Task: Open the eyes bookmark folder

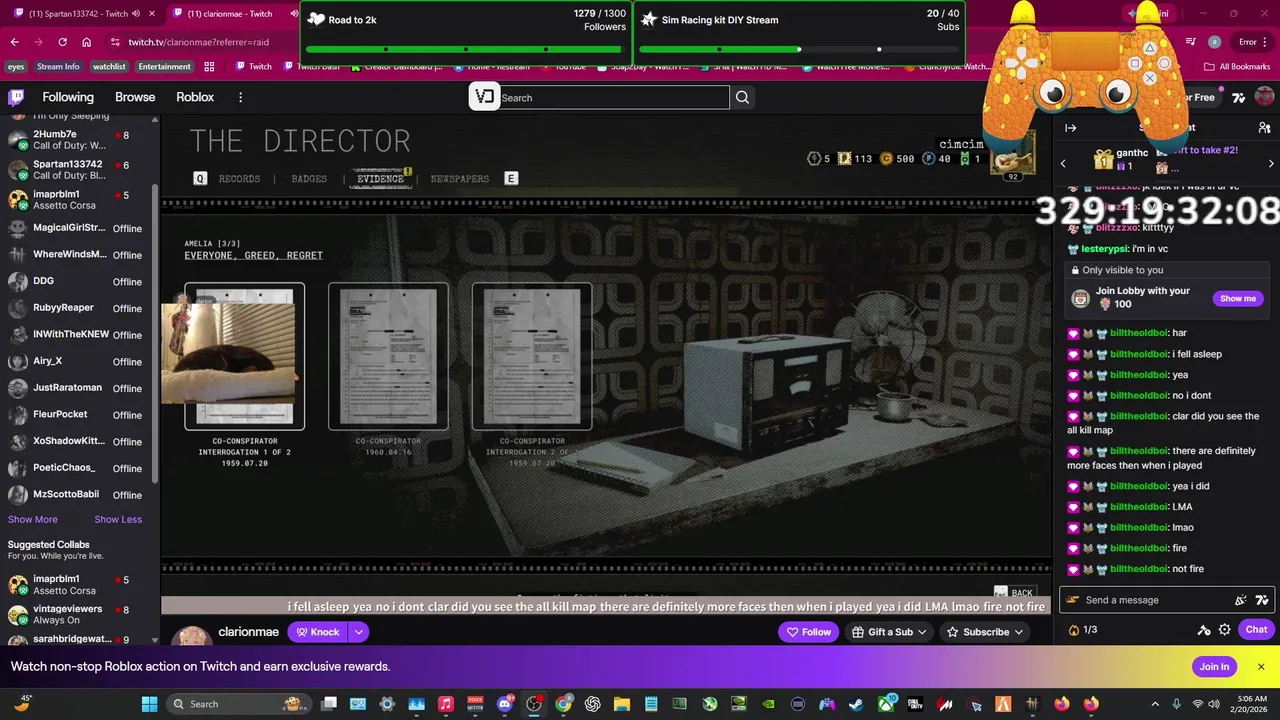Action: (16, 67)
